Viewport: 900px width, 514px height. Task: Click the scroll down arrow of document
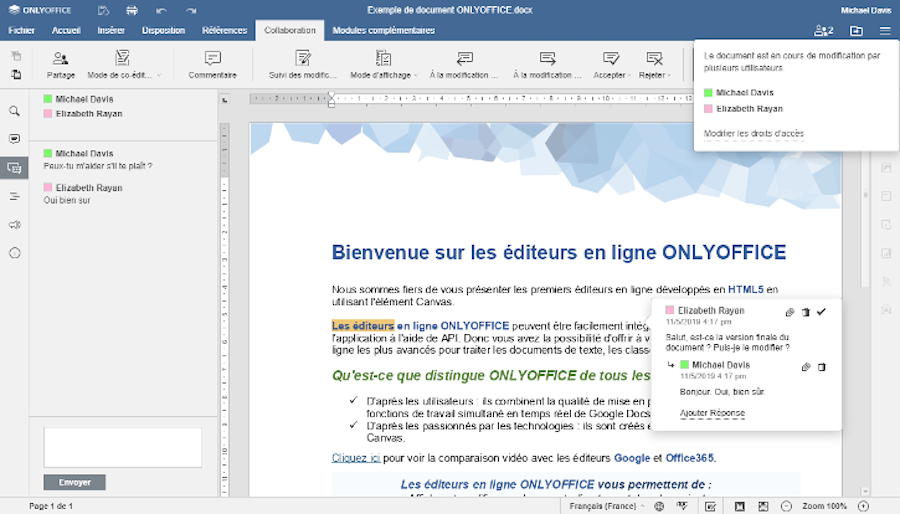865,492
